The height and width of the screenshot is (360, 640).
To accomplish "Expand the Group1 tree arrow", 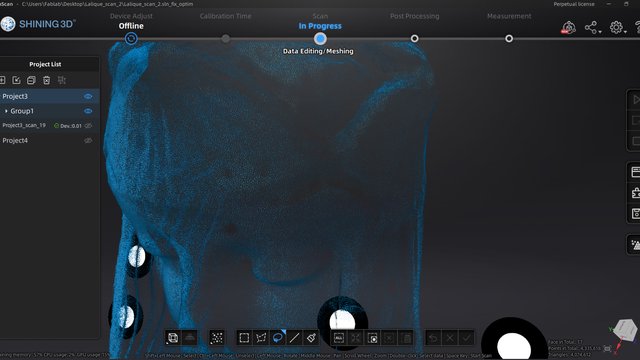I will pyautogui.click(x=6, y=111).
